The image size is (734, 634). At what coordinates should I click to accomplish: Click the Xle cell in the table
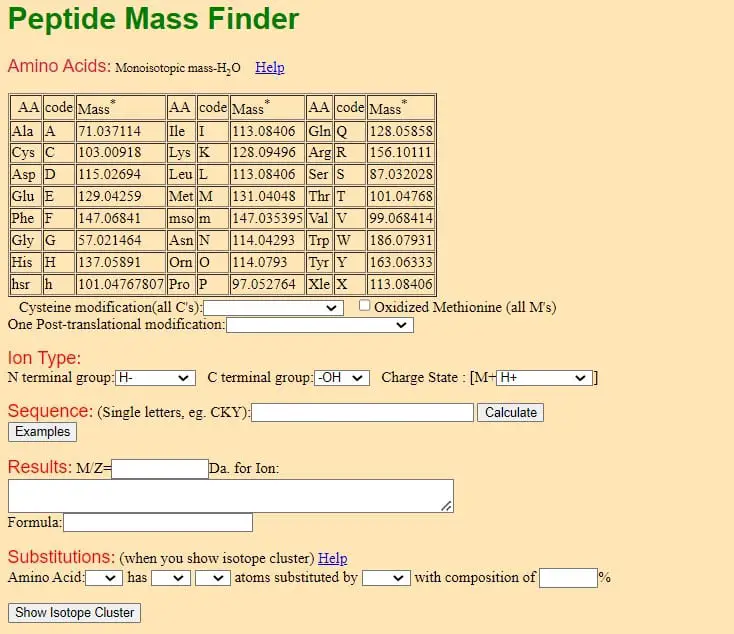pyautogui.click(x=320, y=285)
